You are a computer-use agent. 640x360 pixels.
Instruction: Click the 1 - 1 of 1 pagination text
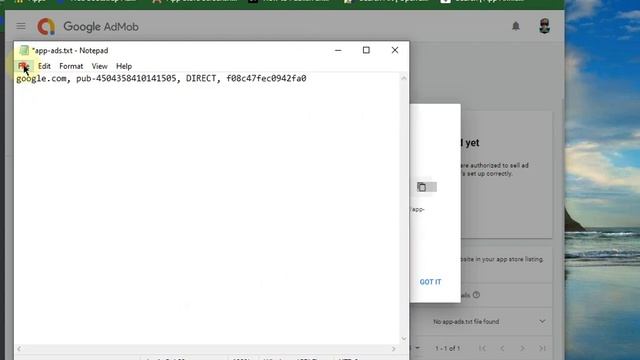point(447,348)
